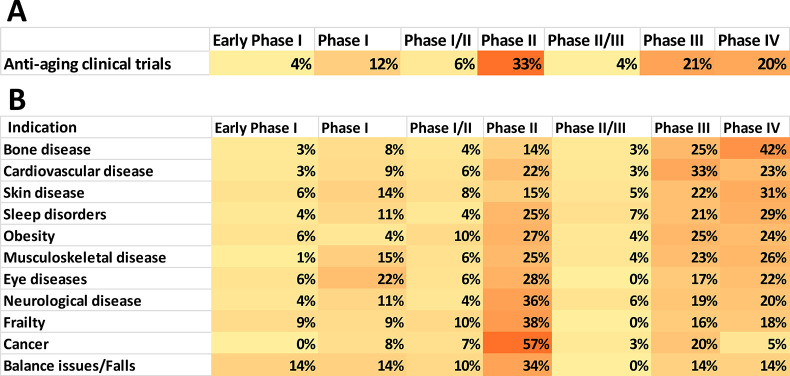
Task: Click the Frailty Phase II 38% cell
Action: tap(517, 322)
